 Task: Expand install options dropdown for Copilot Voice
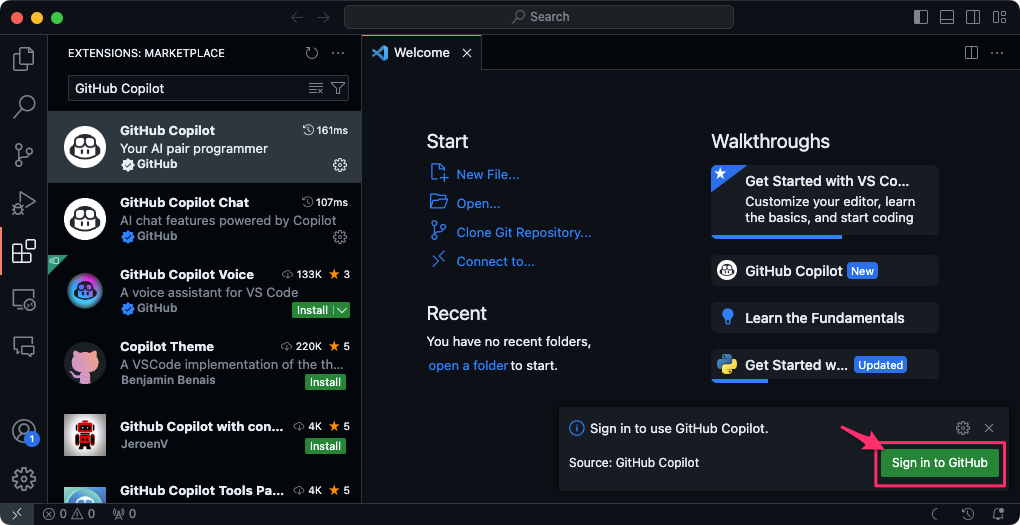coord(342,310)
